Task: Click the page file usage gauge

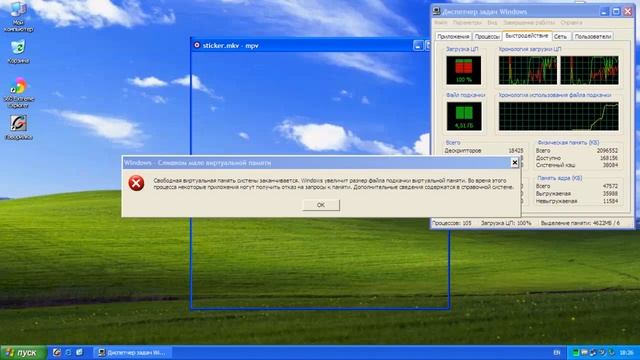Action: [464, 116]
